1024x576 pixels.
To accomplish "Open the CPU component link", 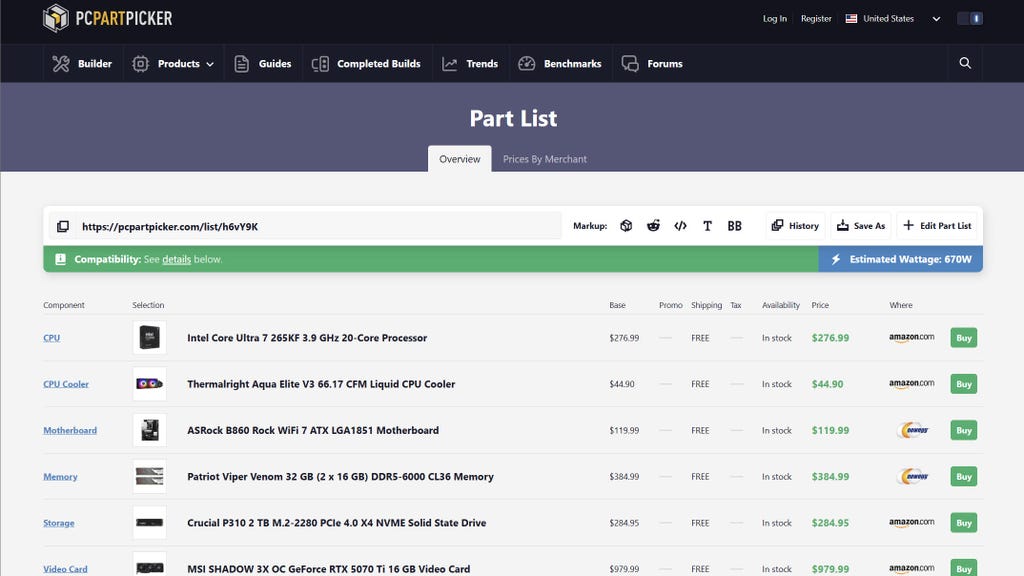I will 52,338.
